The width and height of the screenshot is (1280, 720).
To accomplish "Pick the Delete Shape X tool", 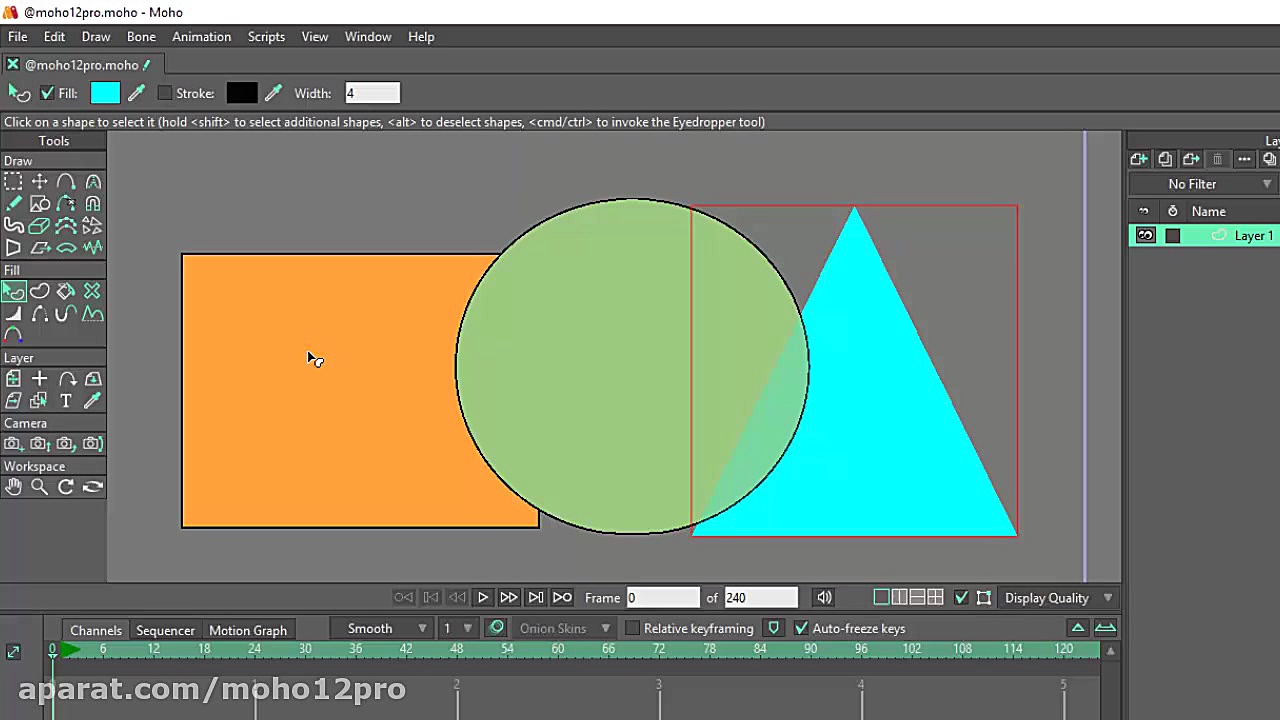I will click(93, 291).
